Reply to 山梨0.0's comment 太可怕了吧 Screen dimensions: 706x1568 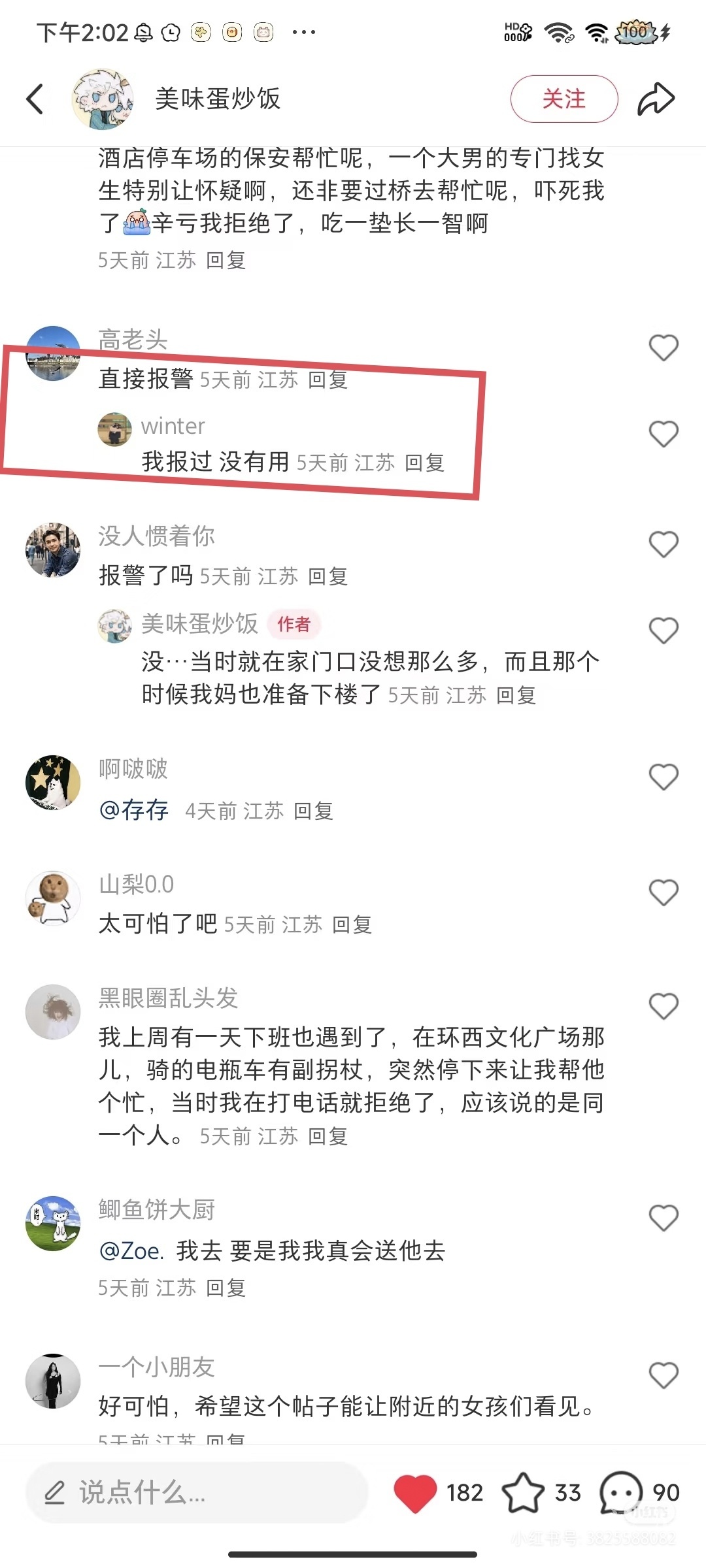352,924
